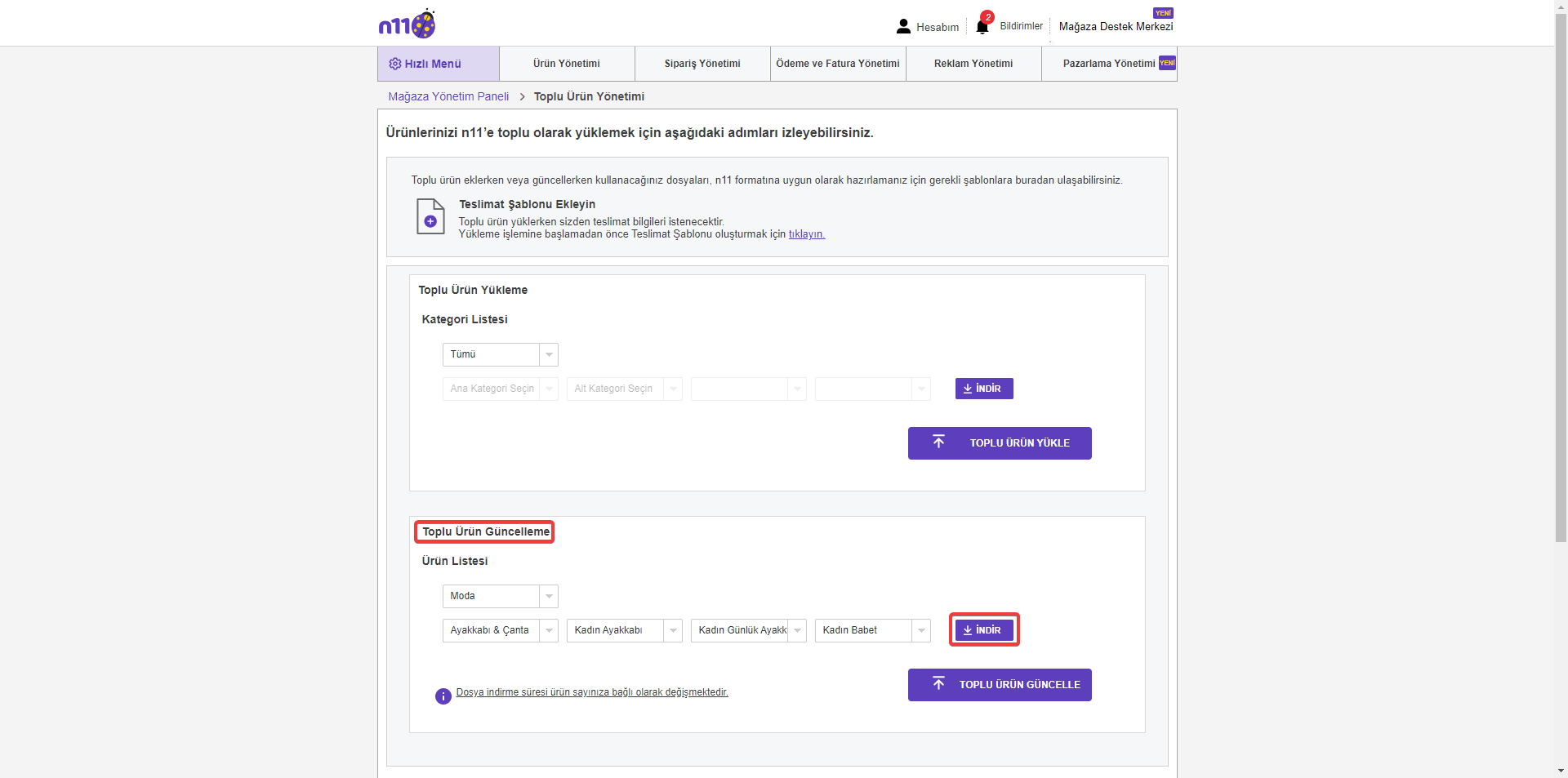The image size is (1568, 778).
Task: Follow the tıklayın link for Teslimat Şablonu
Action: tap(807, 234)
